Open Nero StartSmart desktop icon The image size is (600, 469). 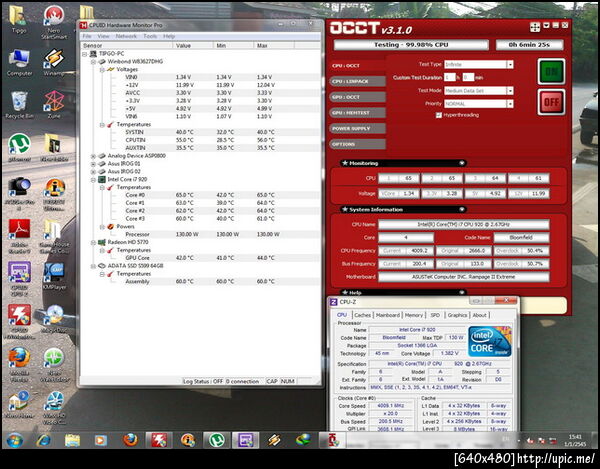[54, 22]
